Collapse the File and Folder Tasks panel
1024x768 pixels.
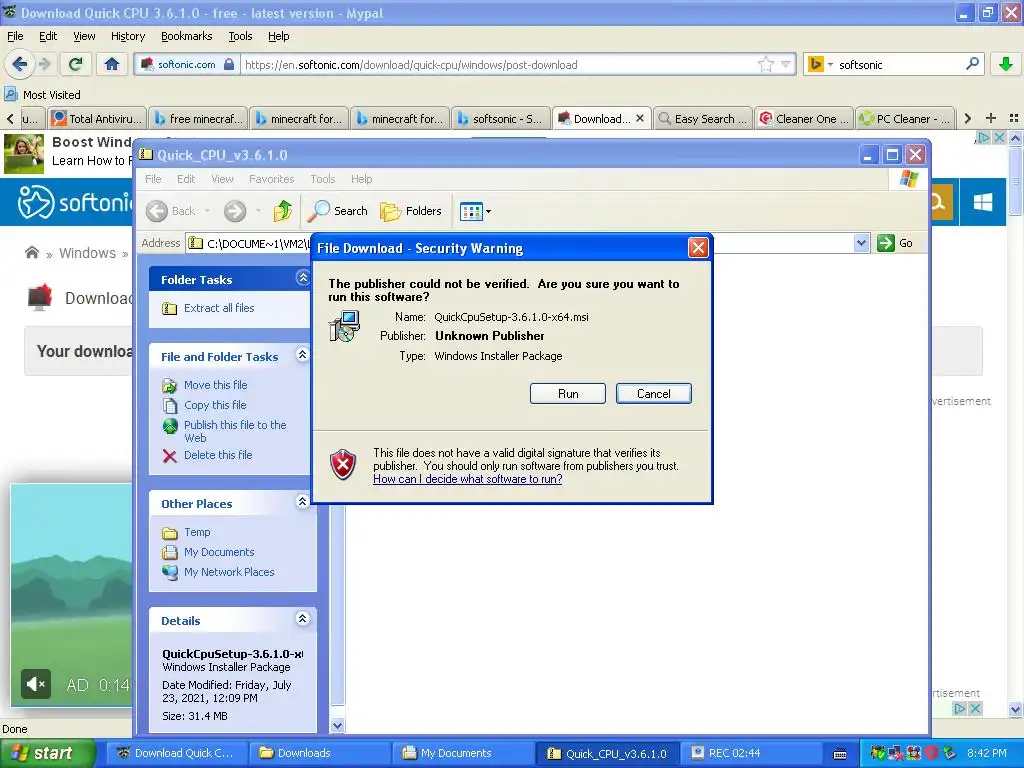click(x=302, y=355)
